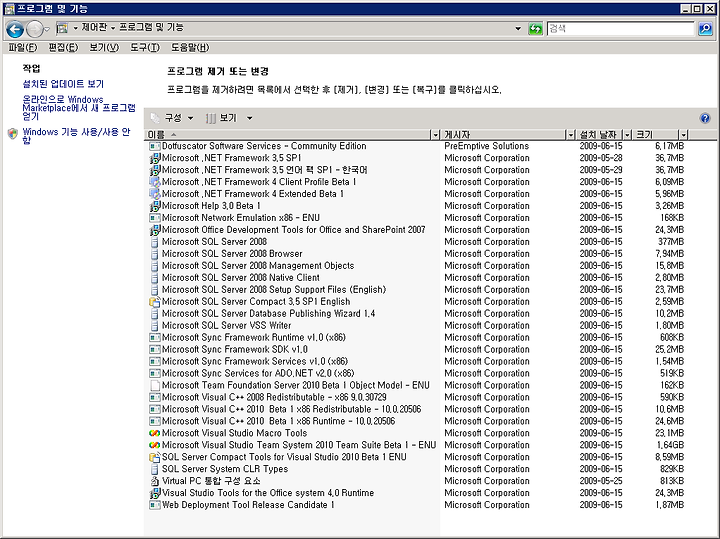720x539 pixels.
Task: Select the Office Development Tools for SharePoint 2007 icon
Action: 155,230
